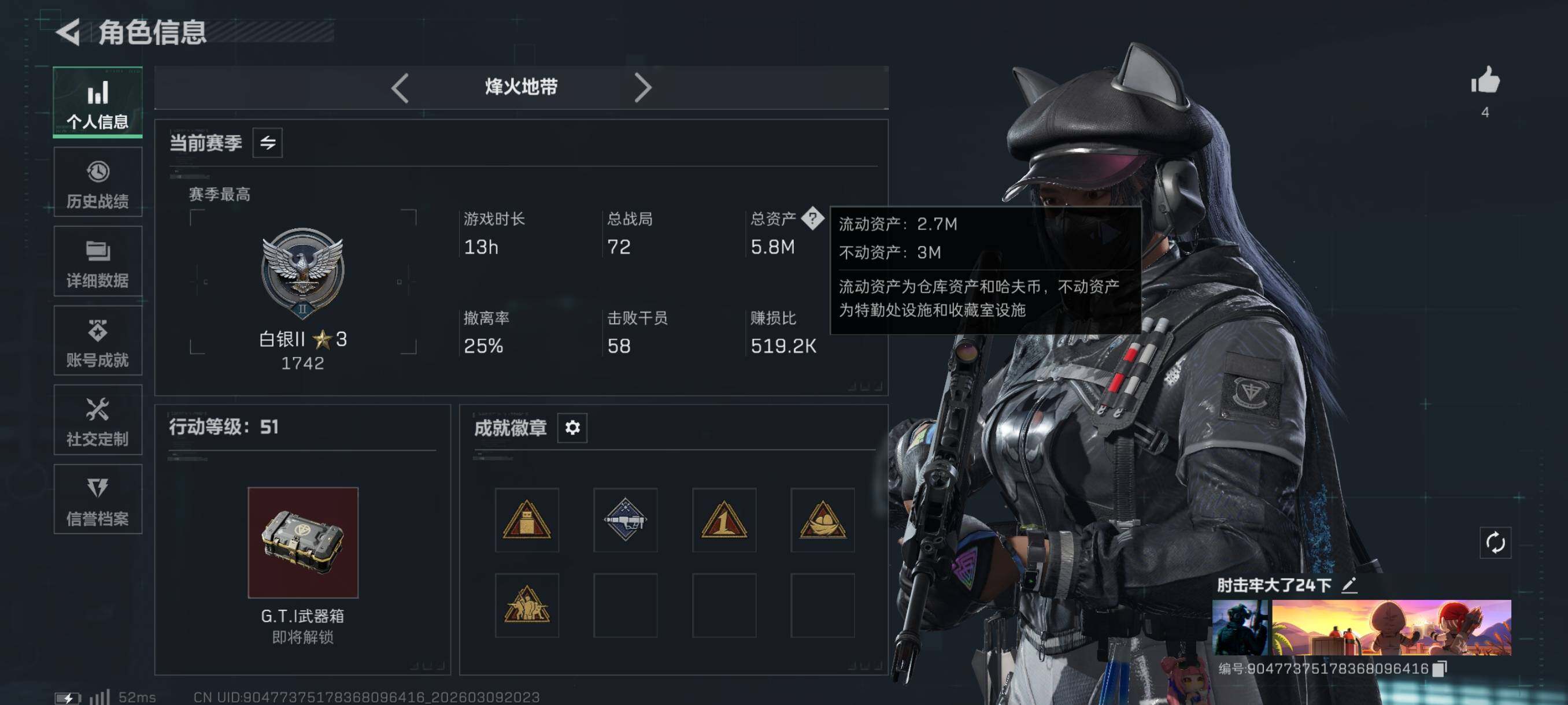
Task: Open the 账号成就 section
Action: (x=98, y=340)
